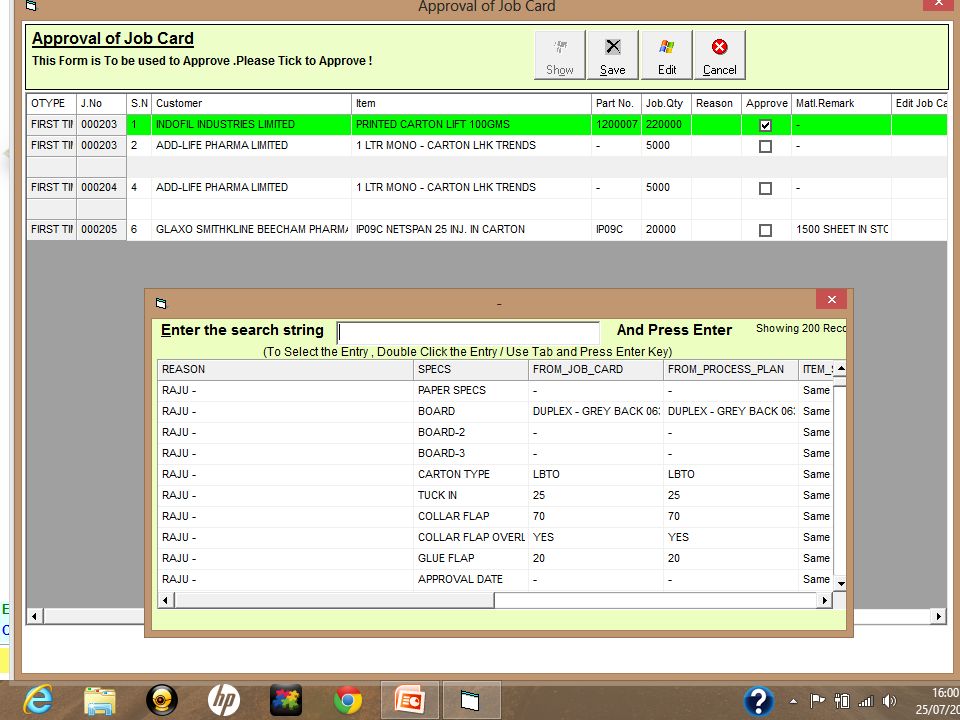Select the TUCK IN row
This screenshot has width=960, height=720.
(495, 495)
